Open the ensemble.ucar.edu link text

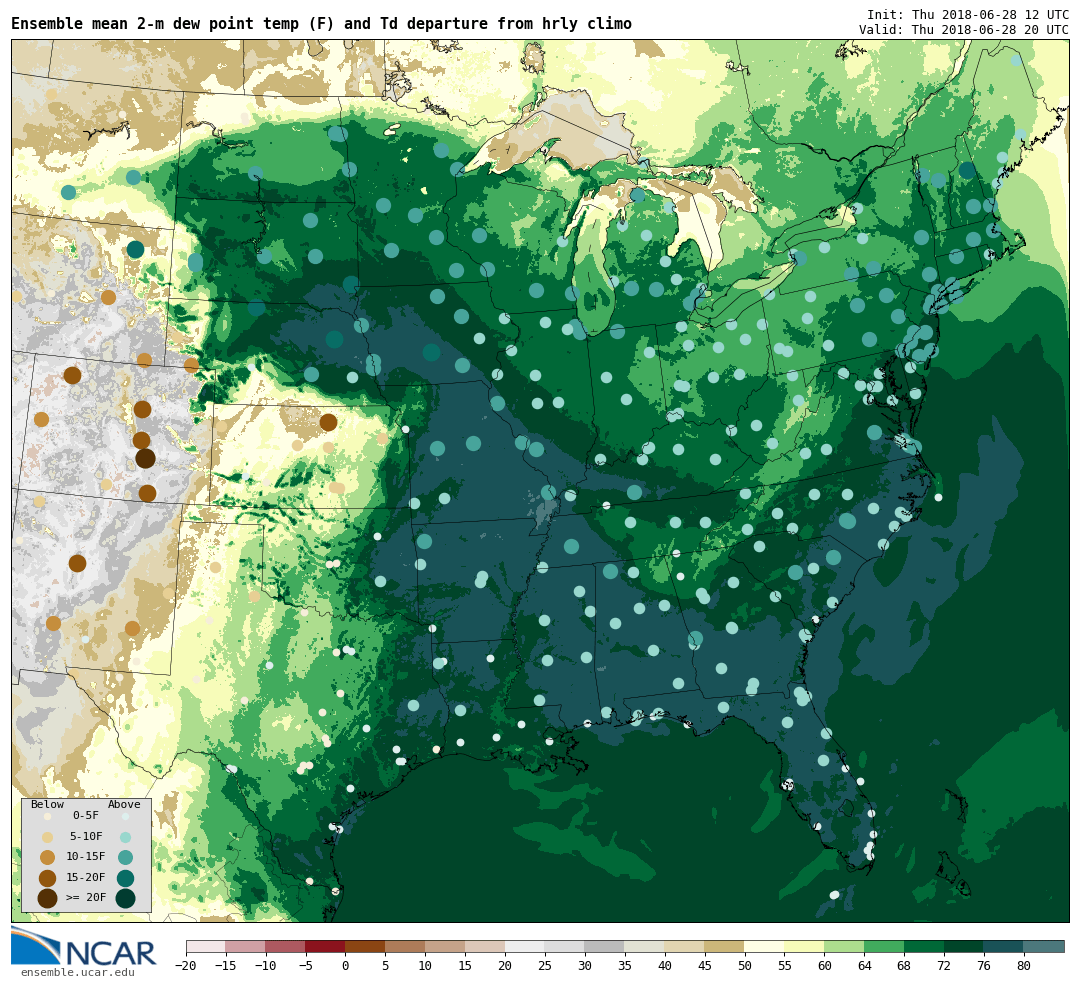[x=78, y=973]
